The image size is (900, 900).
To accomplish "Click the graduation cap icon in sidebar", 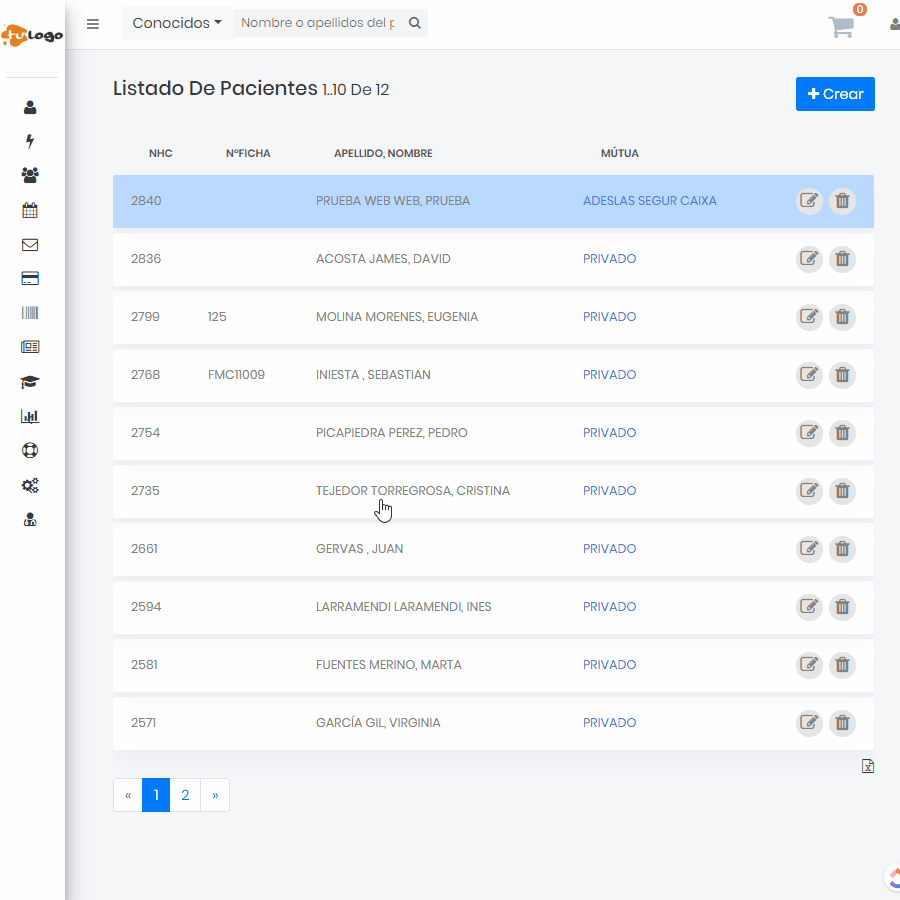I will (x=30, y=382).
